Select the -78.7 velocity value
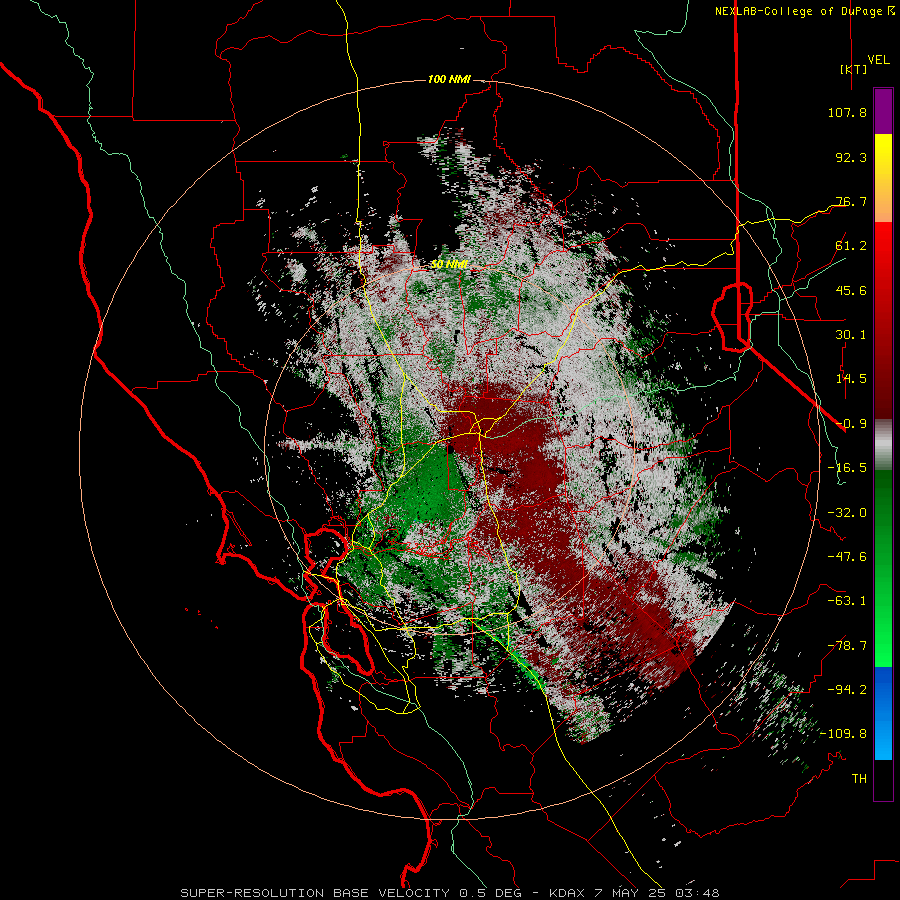Image resolution: width=900 pixels, height=900 pixels. pos(847,646)
